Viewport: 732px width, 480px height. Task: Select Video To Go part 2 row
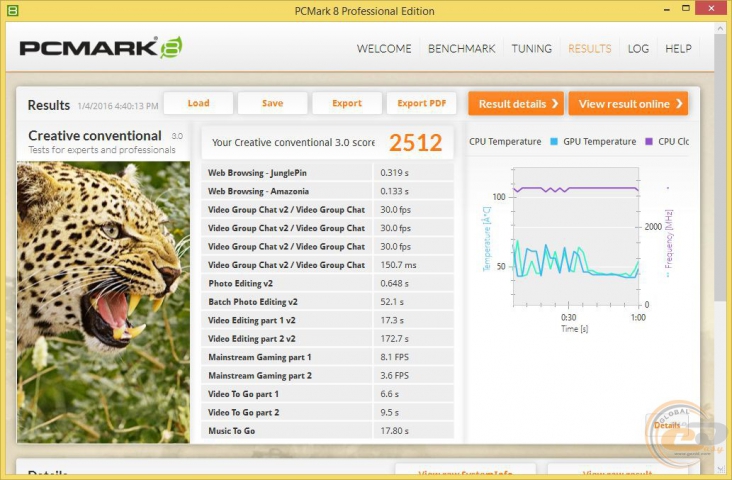point(327,412)
